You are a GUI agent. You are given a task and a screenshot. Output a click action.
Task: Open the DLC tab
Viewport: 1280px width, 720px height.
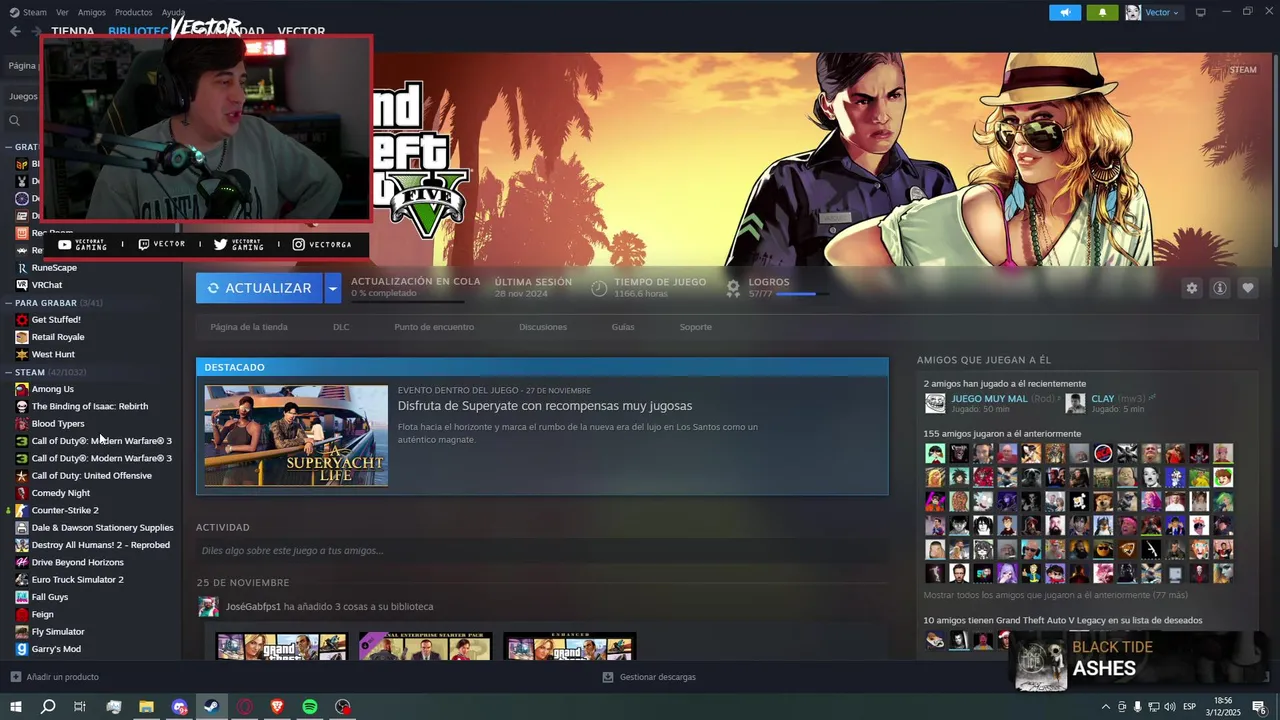tap(341, 327)
